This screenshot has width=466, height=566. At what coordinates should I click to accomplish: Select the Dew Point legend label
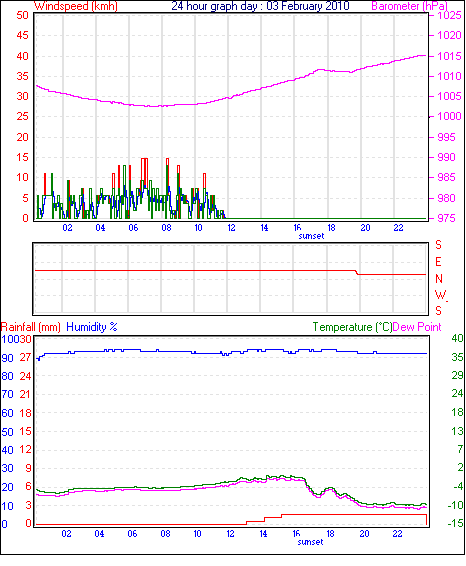point(417,327)
